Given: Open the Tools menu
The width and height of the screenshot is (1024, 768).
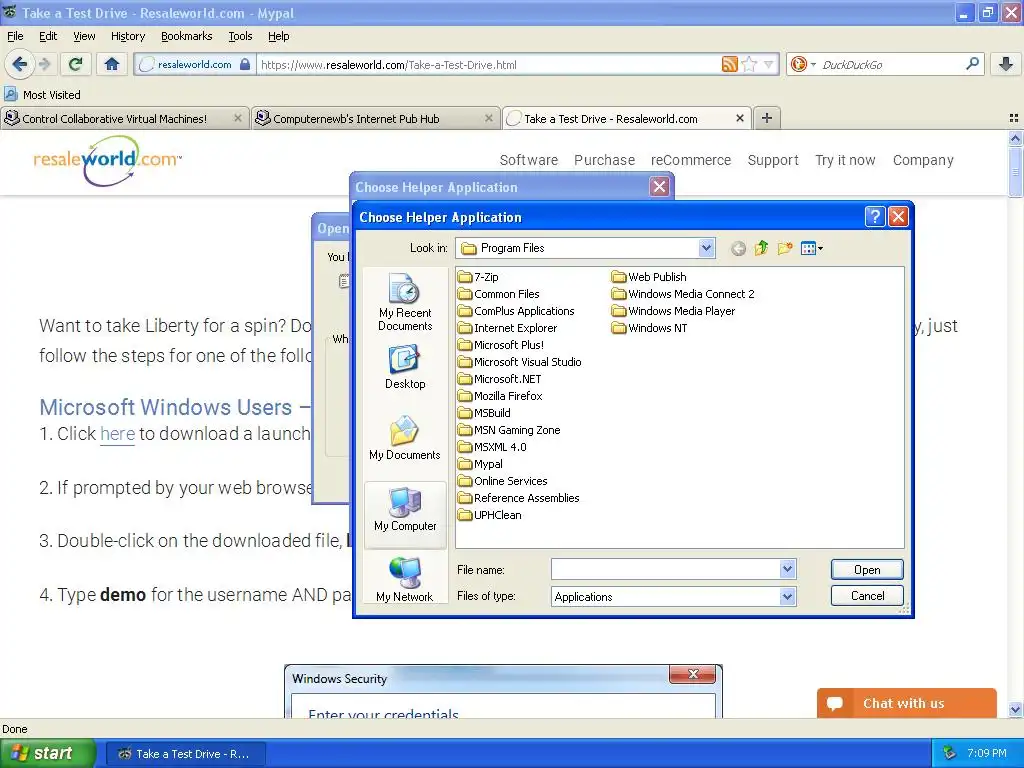Looking at the screenshot, I should (240, 36).
